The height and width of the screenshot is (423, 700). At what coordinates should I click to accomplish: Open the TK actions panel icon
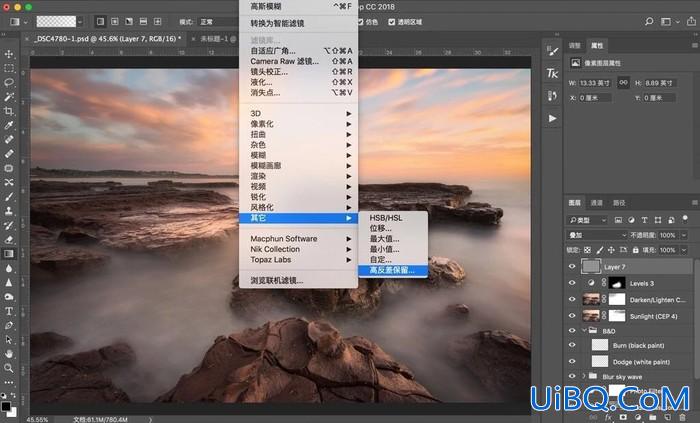tap(552, 73)
